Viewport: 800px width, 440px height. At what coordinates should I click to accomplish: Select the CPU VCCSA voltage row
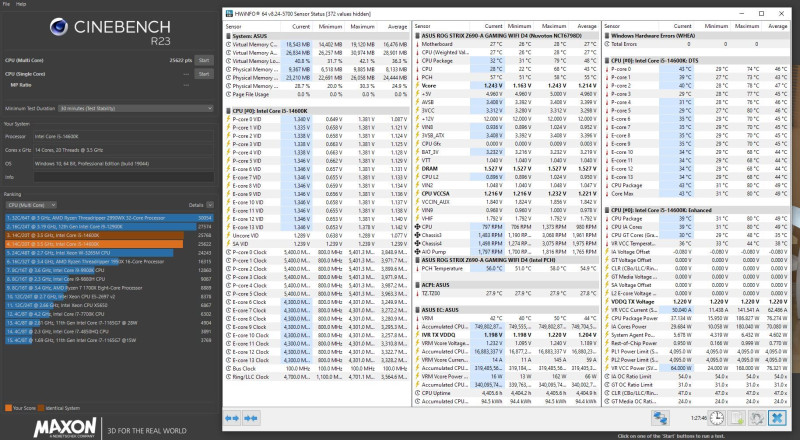(506, 193)
